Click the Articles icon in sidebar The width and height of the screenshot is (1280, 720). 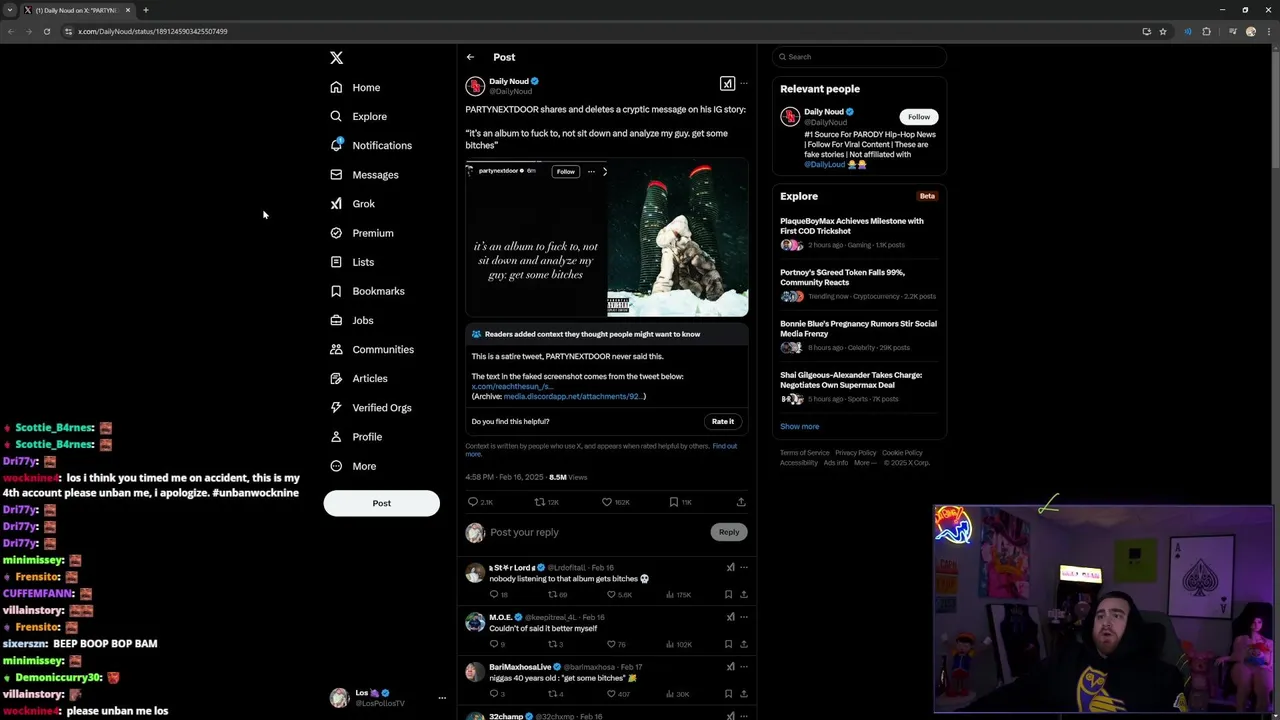tap(336, 378)
